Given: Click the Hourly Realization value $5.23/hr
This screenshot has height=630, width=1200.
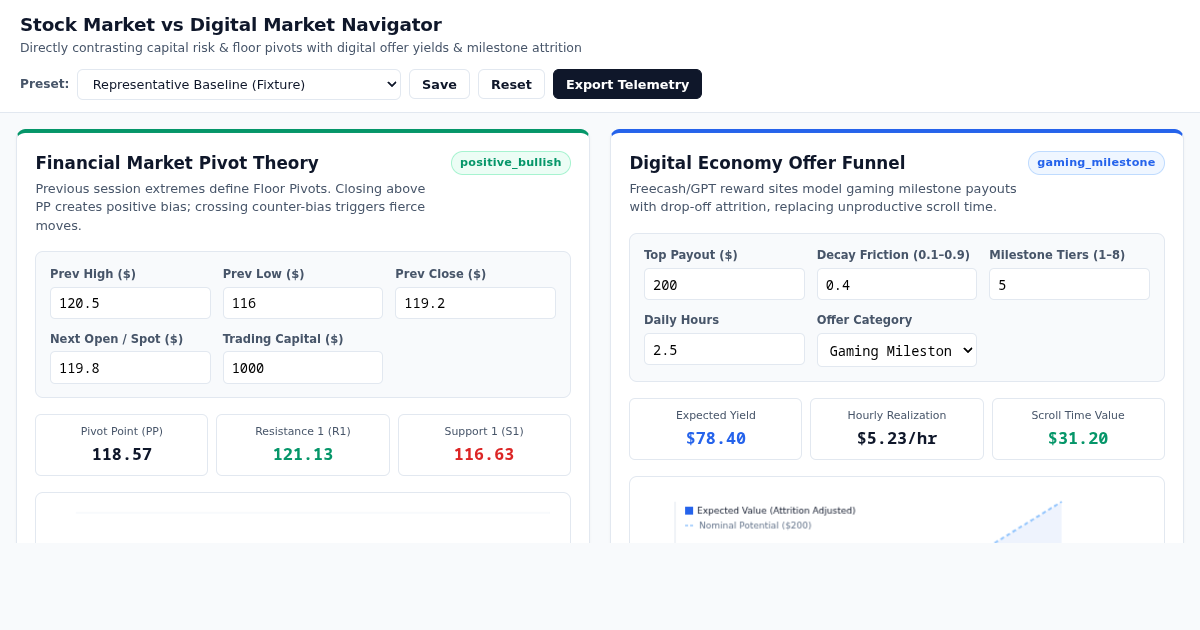Looking at the screenshot, I should pyautogui.click(x=897, y=438).
